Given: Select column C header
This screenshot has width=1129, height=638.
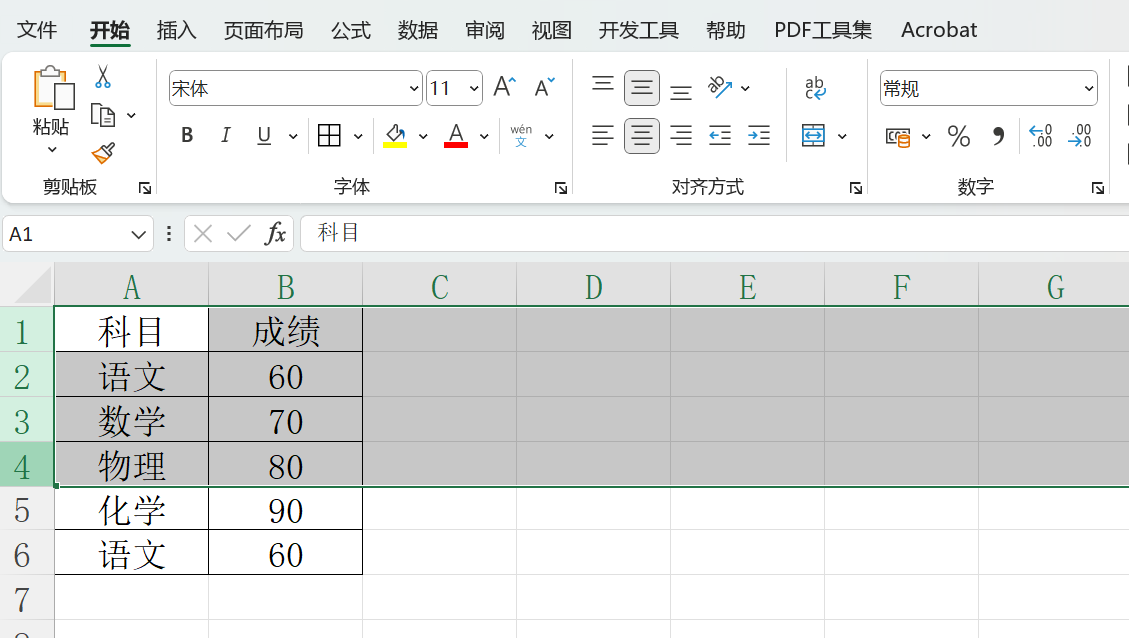Looking at the screenshot, I should (440, 287).
